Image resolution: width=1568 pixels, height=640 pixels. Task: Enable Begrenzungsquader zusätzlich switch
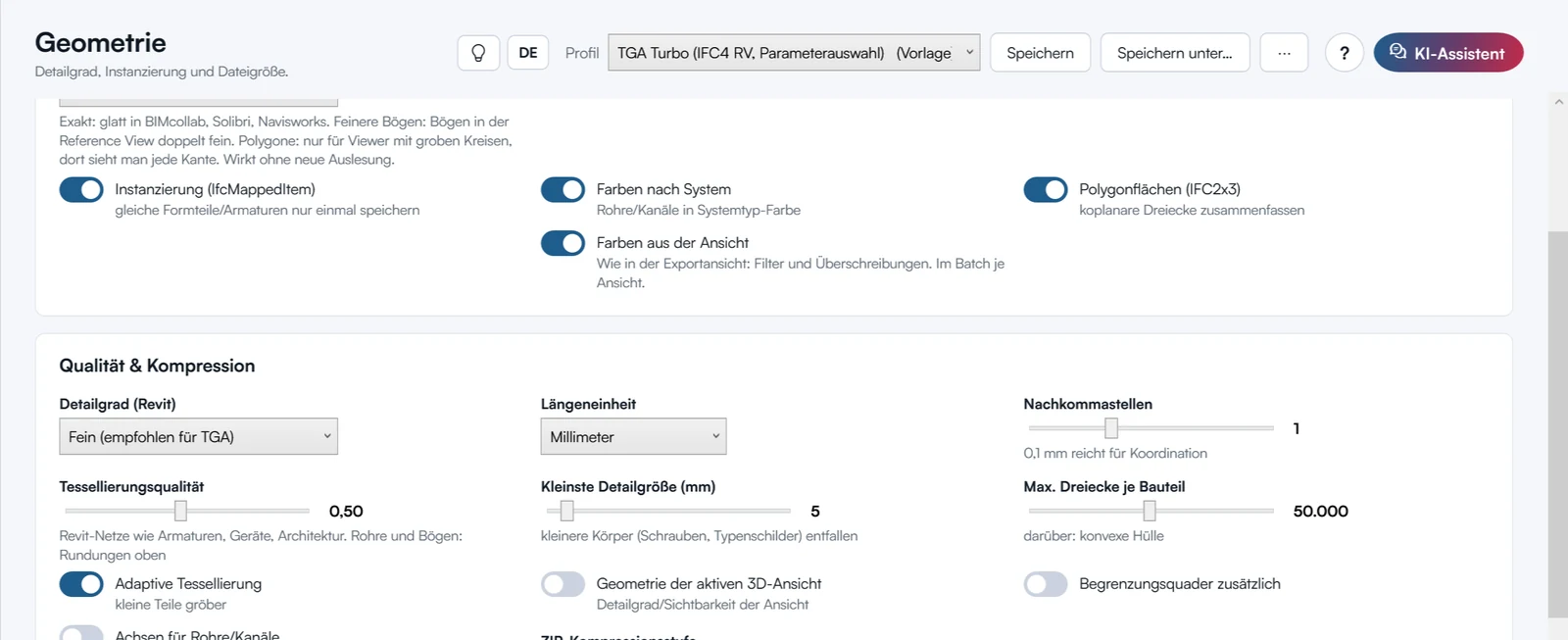tap(1046, 584)
